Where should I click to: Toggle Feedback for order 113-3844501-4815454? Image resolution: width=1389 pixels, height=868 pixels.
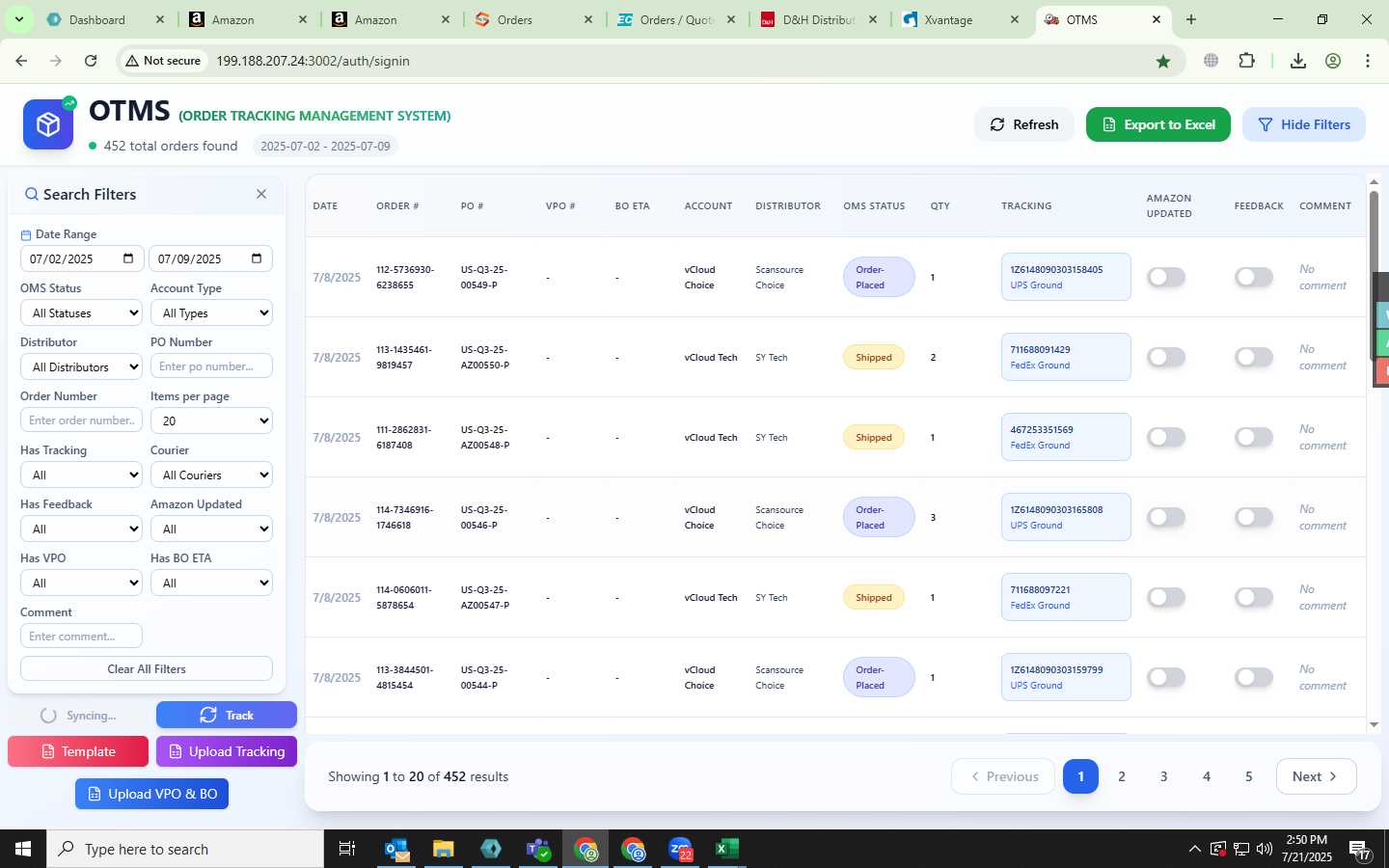coord(1254,677)
